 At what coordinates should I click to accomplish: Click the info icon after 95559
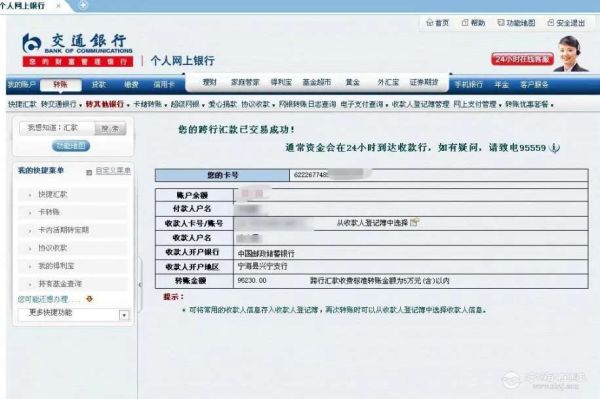(554, 148)
